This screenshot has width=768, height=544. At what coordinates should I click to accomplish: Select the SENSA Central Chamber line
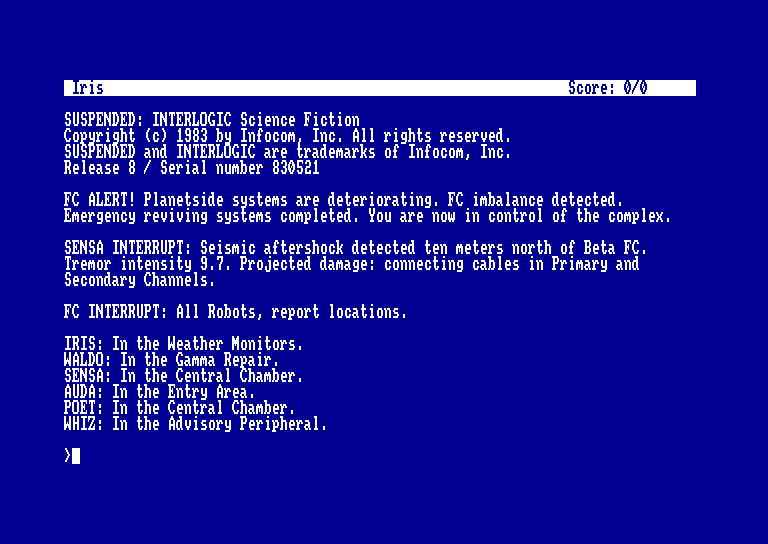point(184,376)
